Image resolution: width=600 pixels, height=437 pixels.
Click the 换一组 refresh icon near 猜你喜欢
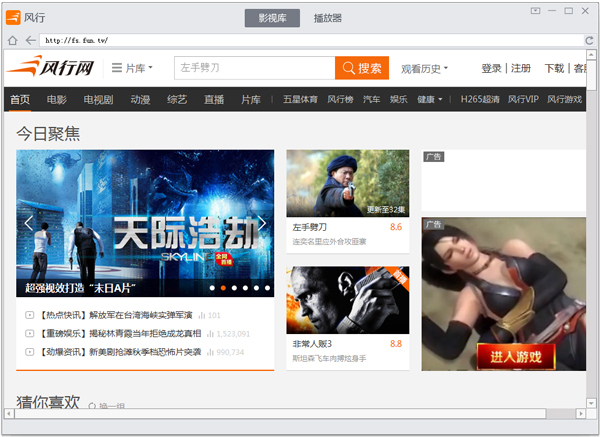point(92,406)
